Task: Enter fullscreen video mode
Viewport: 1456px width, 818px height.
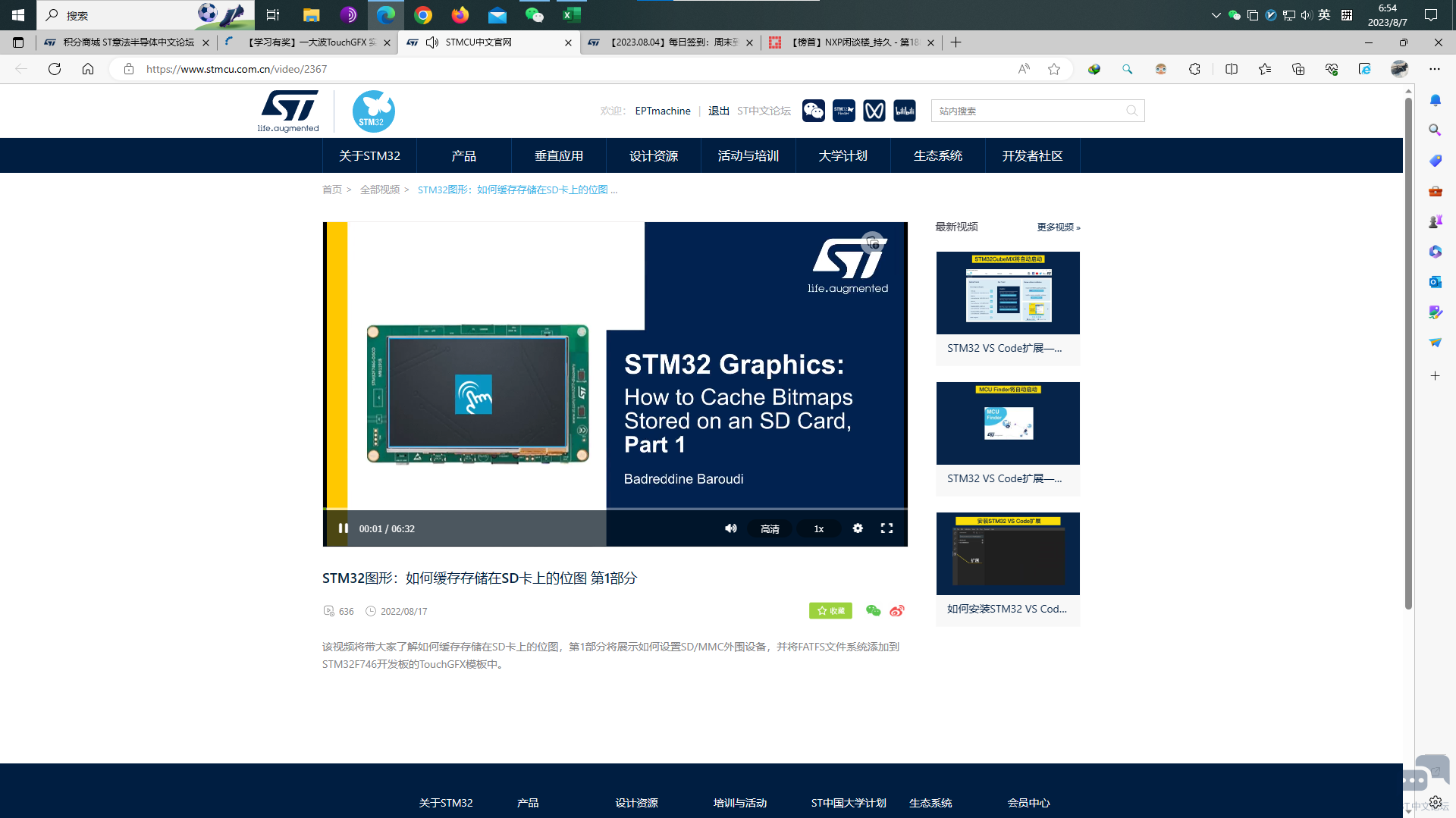Action: 886,528
